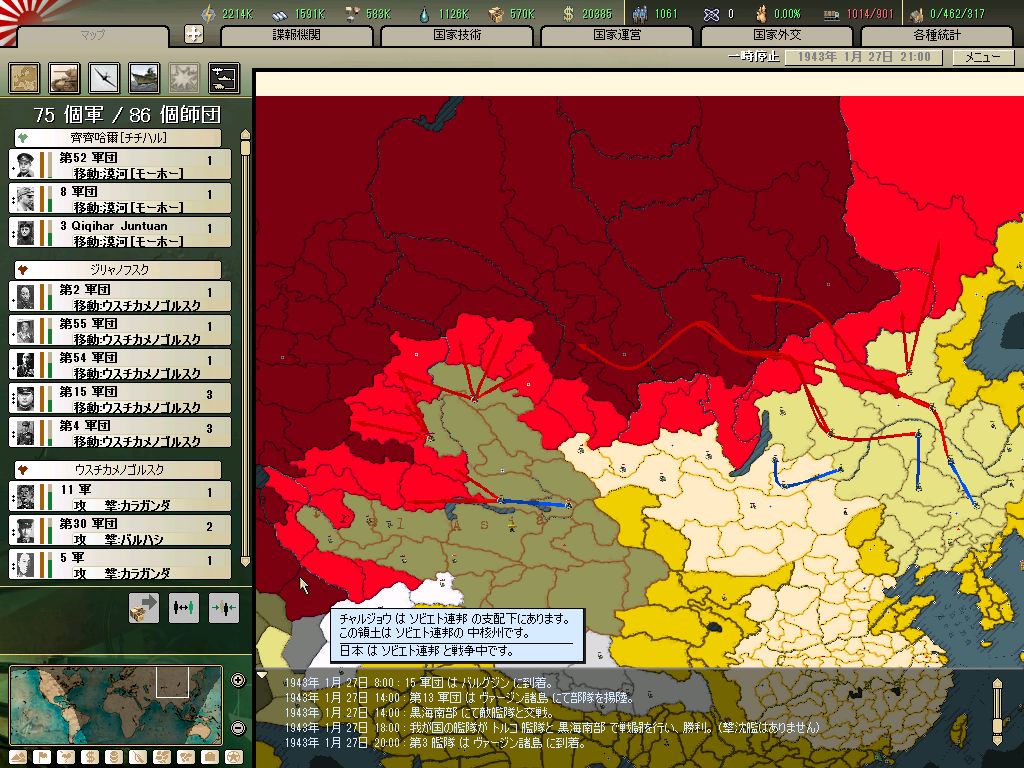Open the 各種統計 tab
Image resolution: width=1024 pixels, height=768 pixels.
tap(937, 35)
